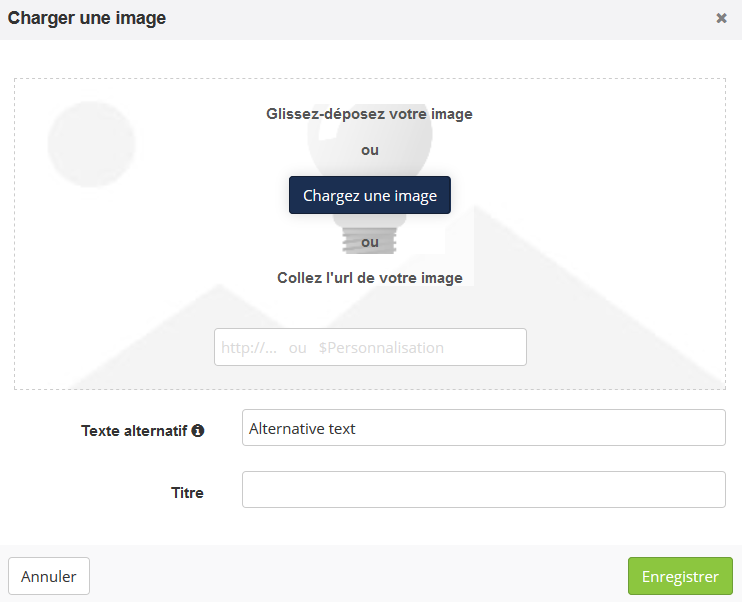Image resolution: width=742 pixels, height=602 pixels.
Task: Click the Charger une image dialog title
Action: click(x=87, y=18)
